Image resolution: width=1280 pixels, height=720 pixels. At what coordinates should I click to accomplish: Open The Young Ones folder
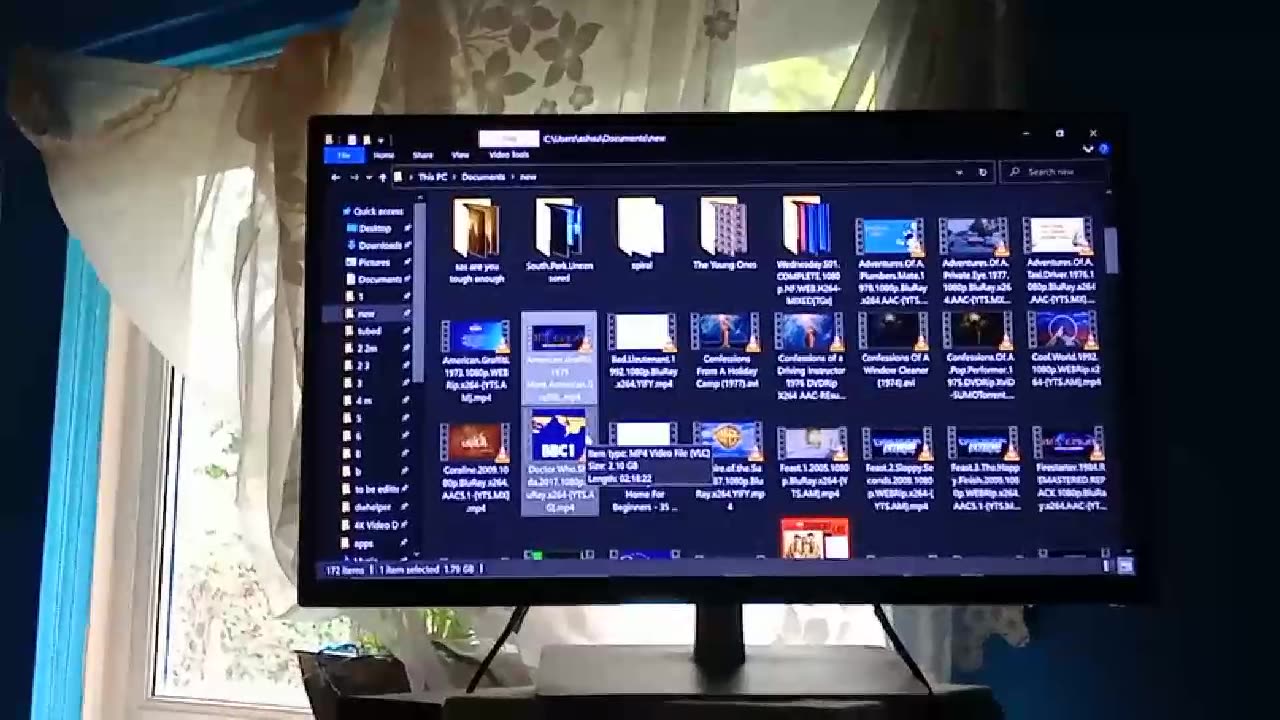(724, 236)
